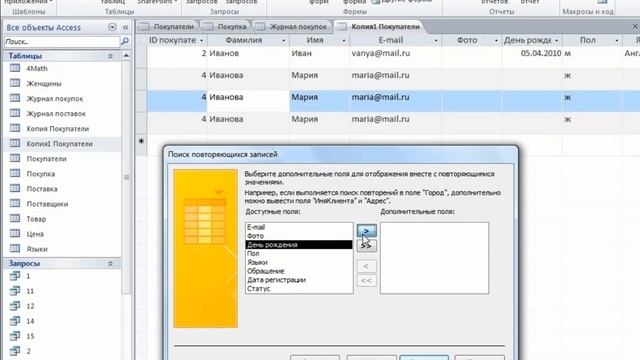Open Фото column filter dropdown
Image resolution: width=640 pixels, height=360 pixels.
496,40
